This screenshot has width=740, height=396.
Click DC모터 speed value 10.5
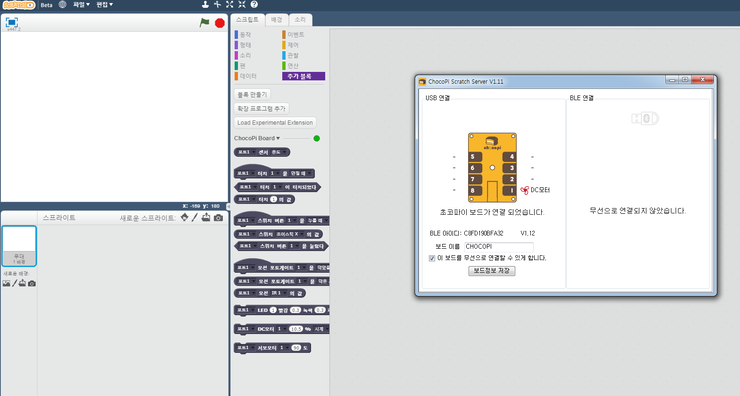[x=296, y=329]
